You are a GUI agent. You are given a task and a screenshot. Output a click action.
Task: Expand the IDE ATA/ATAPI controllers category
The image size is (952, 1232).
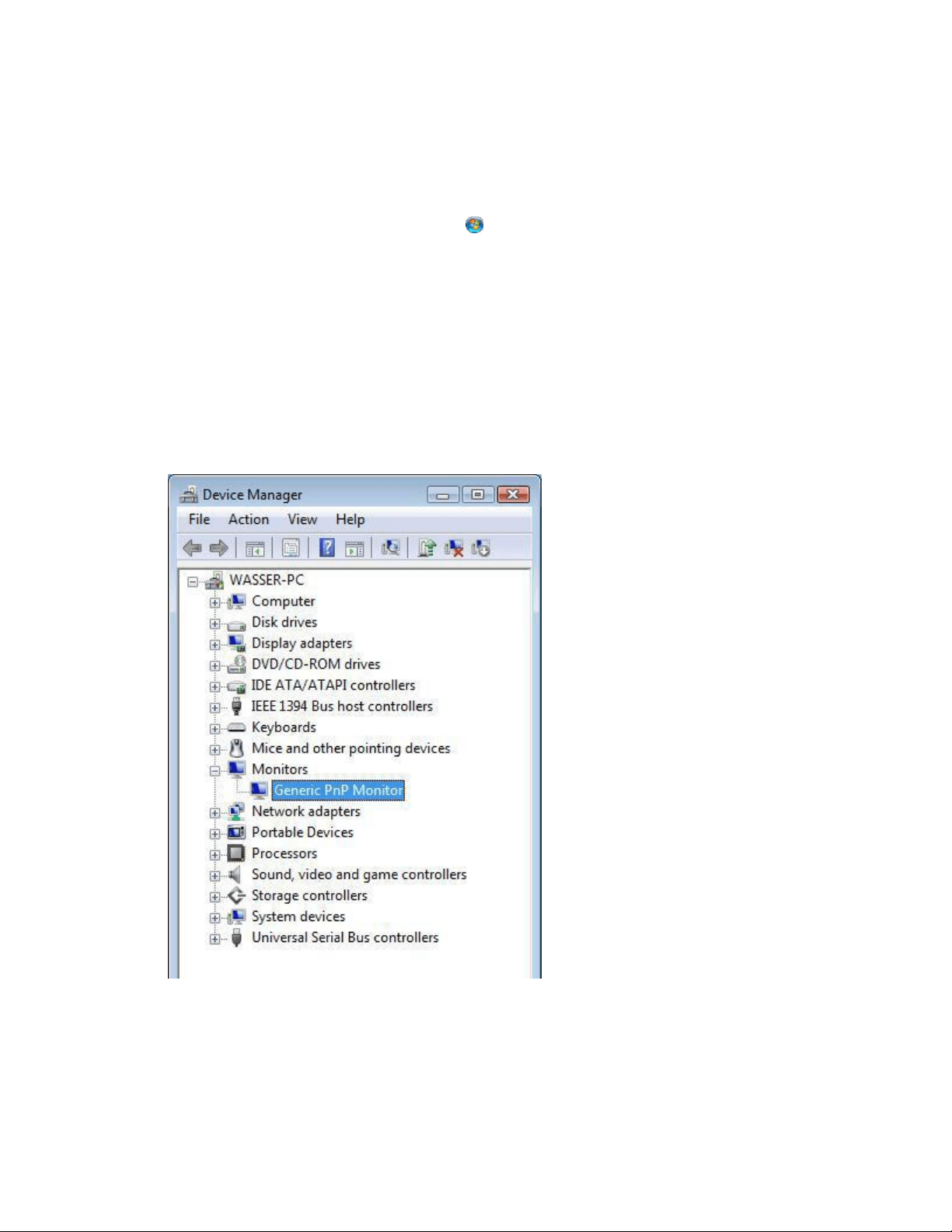pos(214,686)
